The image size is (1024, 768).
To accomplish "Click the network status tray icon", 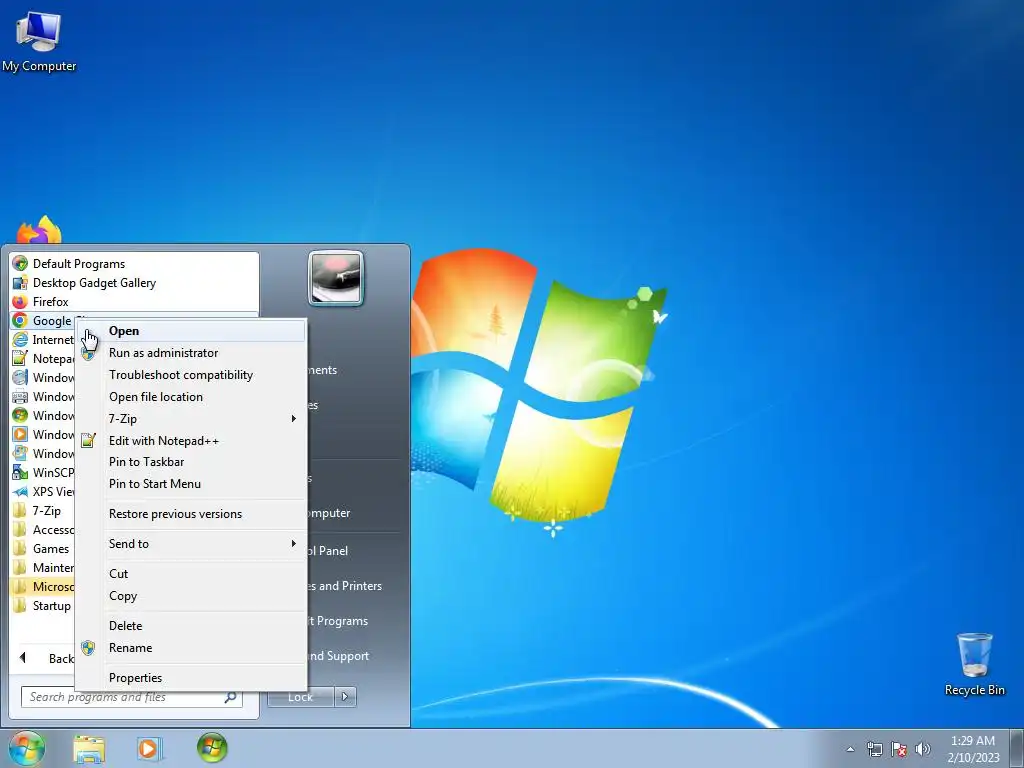I will click(x=874, y=749).
